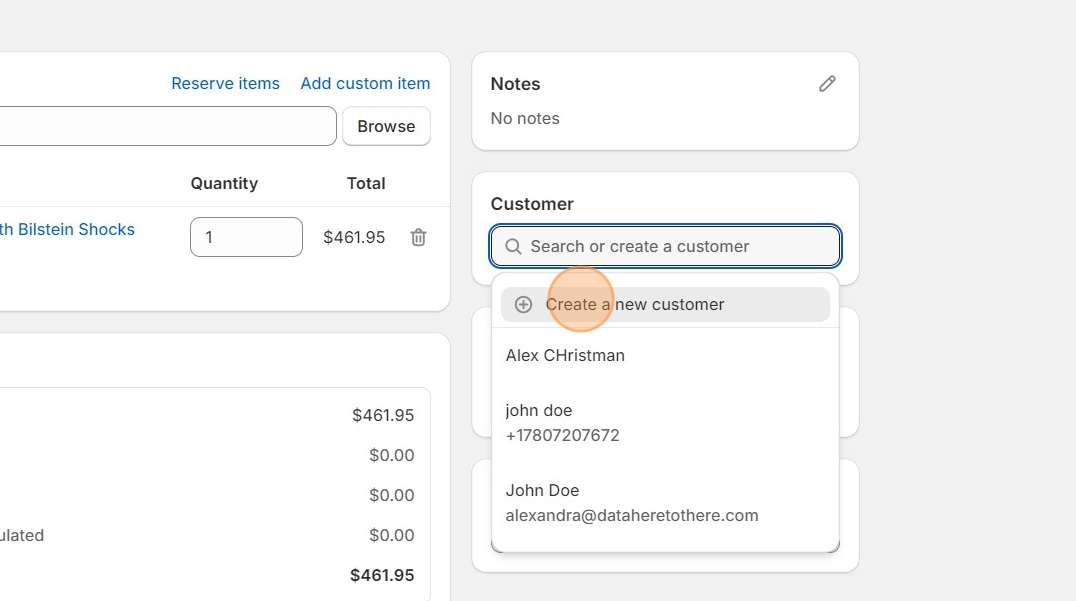Open the Bilstein Shocks product link
The width and height of the screenshot is (1076, 601).
tap(66, 229)
